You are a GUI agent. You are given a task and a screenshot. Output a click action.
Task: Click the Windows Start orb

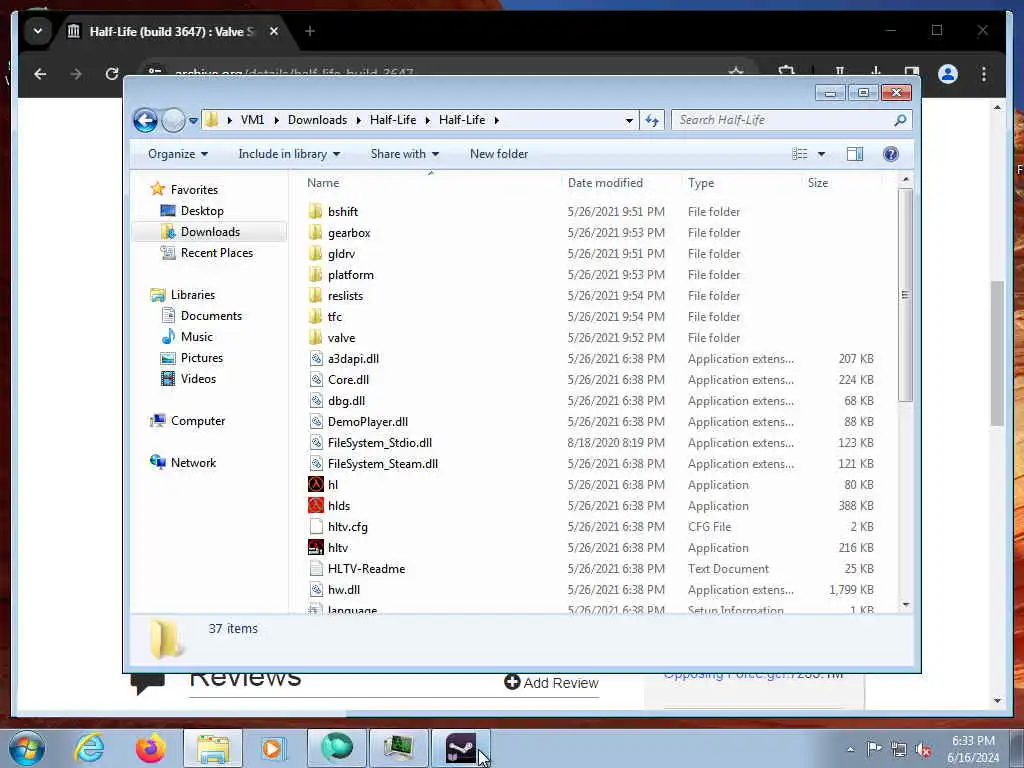click(27, 748)
